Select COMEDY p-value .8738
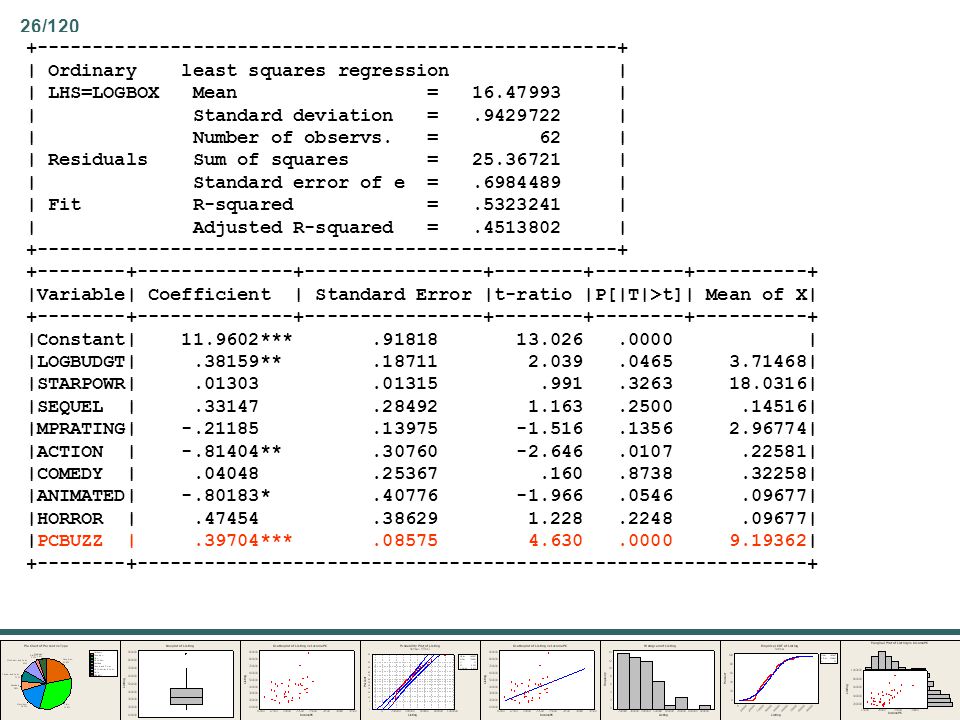This screenshot has height=720, width=960. coord(646,474)
